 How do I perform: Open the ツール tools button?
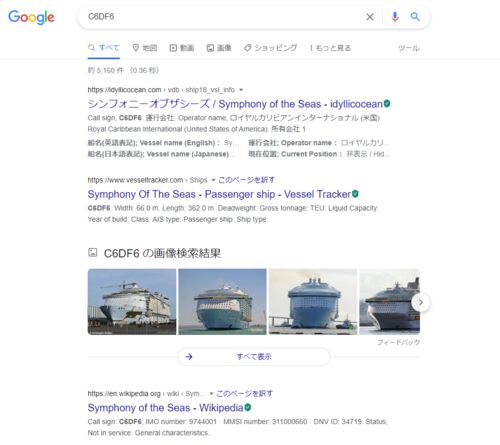pos(409,48)
